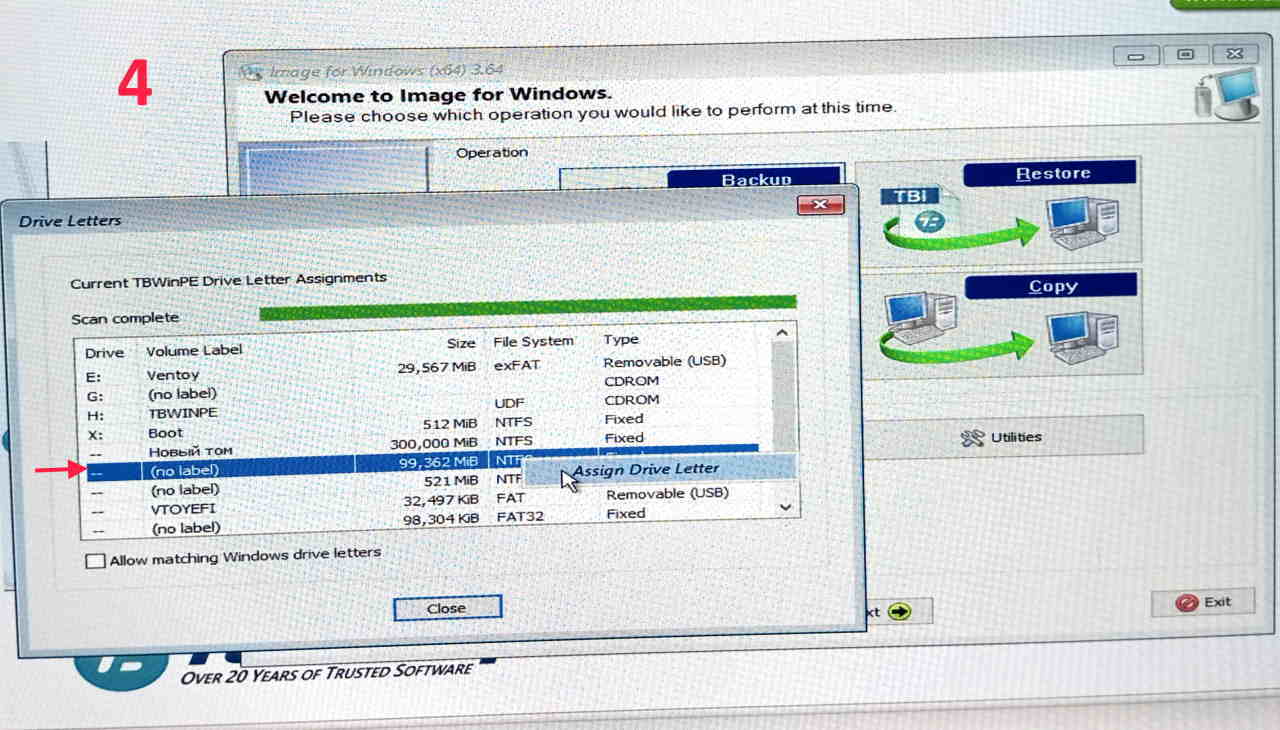1280x730 pixels.
Task: Click the Size column header
Action: point(461,343)
